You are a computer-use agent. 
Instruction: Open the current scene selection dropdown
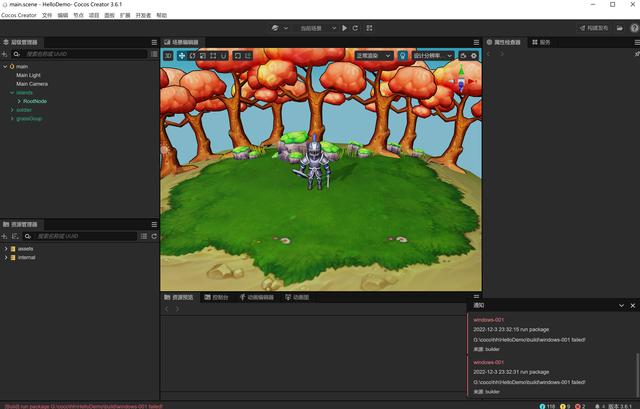click(318, 28)
